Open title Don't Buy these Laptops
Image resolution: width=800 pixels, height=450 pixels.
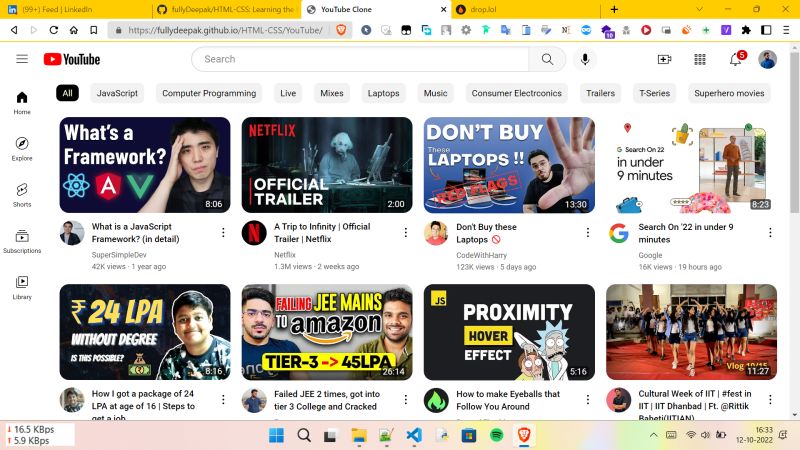486,233
